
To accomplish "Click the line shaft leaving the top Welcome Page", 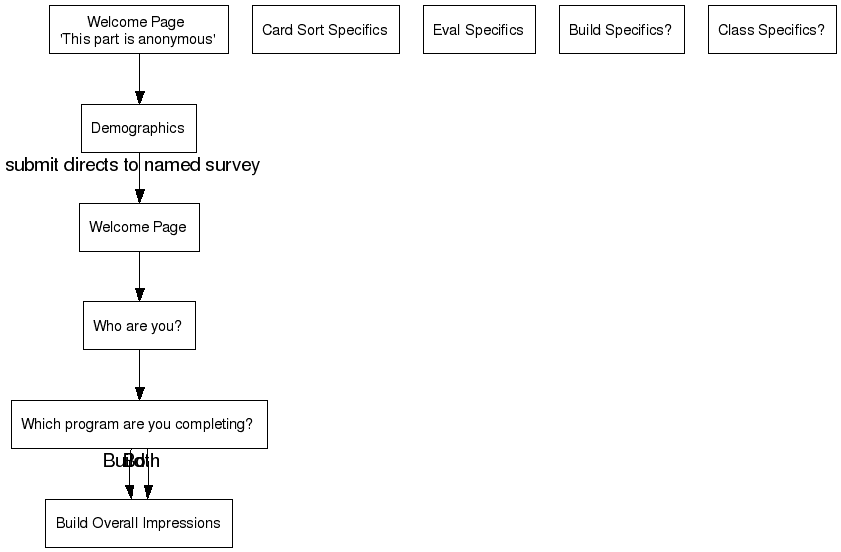I will point(139,70).
